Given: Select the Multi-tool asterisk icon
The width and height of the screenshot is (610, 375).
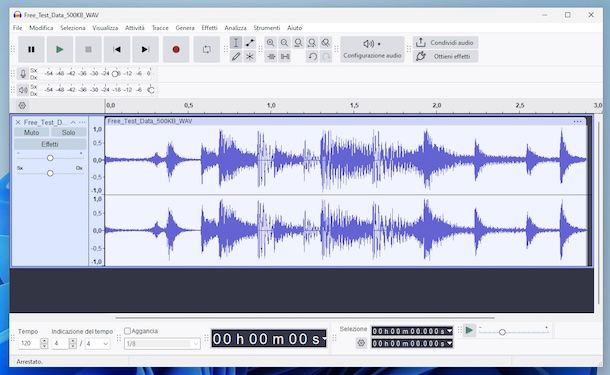Looking at the screenshot, I should click(250, 57).
